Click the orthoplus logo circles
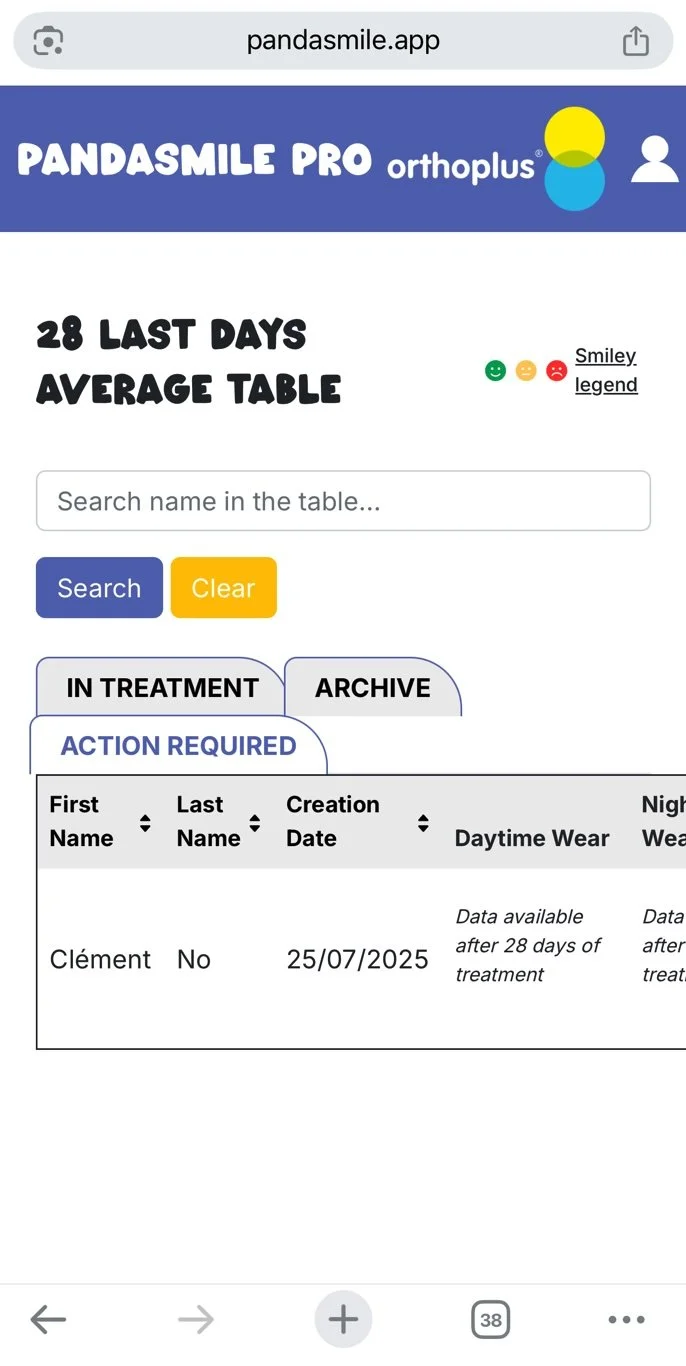 point(575,159)
